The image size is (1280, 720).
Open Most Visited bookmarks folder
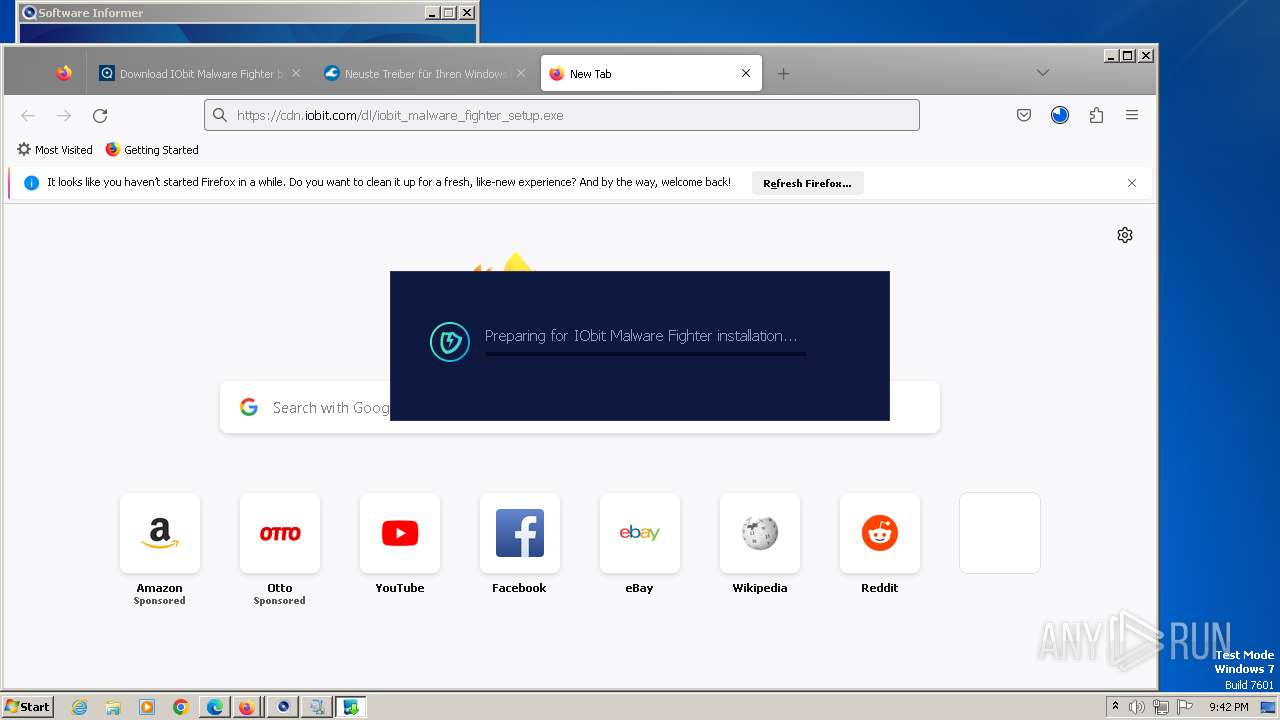pos(55,150)
